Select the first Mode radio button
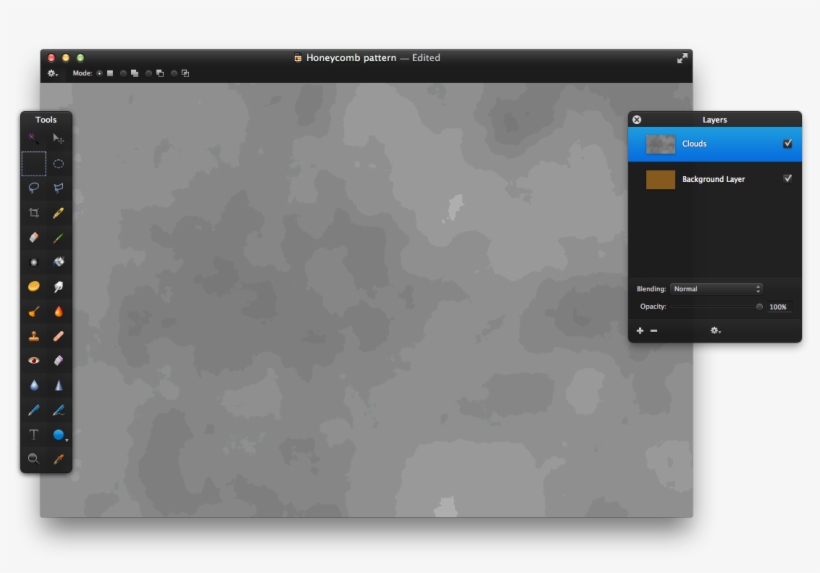820x573 pixels. (x=99, y=73)
